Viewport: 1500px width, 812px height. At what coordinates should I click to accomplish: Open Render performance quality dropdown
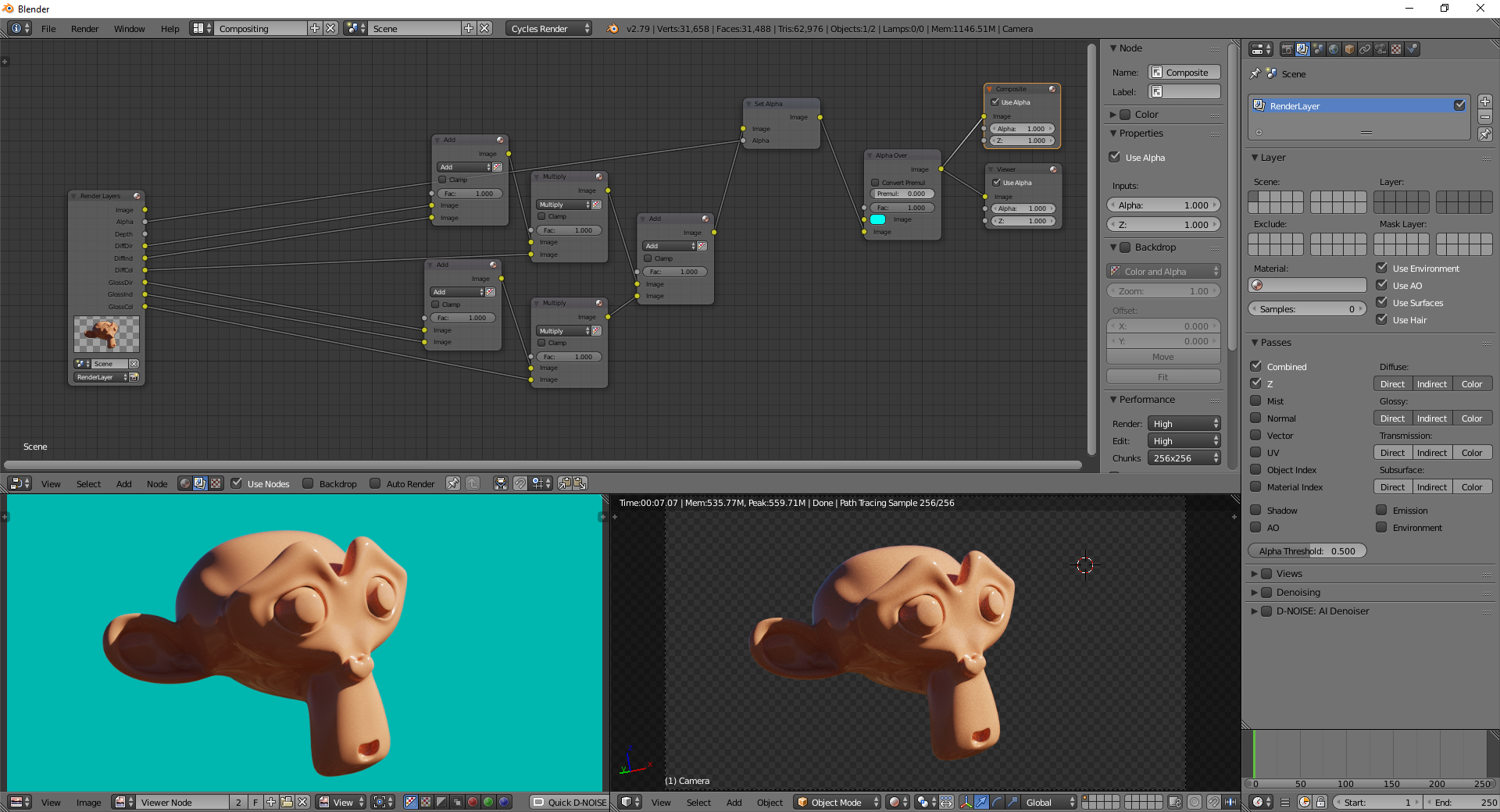click(1184, 424)
